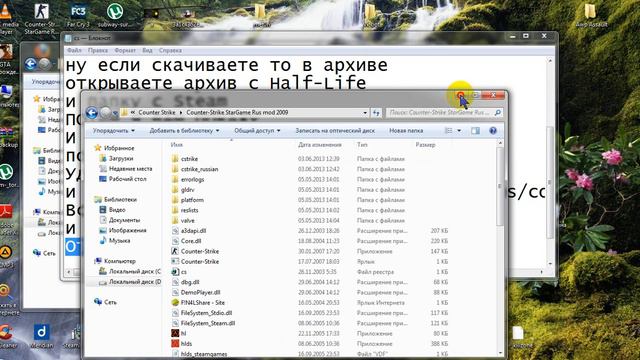Sort by the Размер column header
640x360 pixels.
425,145
